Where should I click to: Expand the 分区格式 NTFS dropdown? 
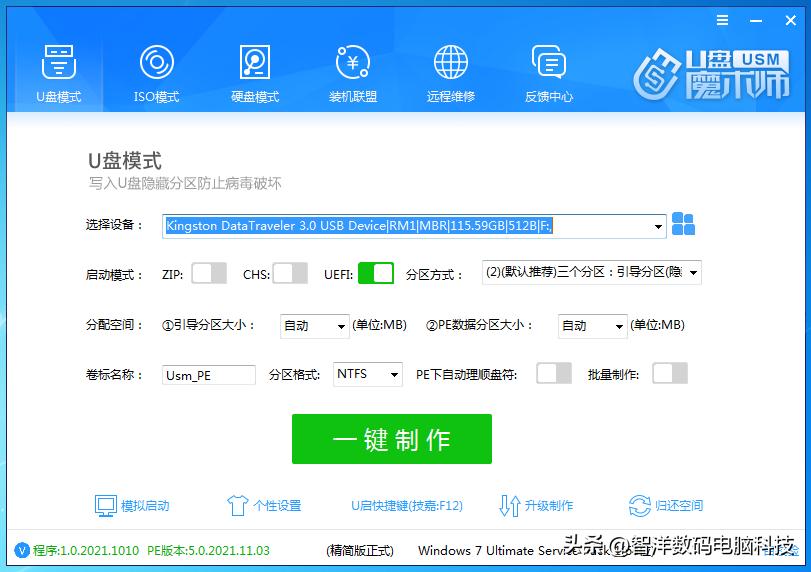367,374
